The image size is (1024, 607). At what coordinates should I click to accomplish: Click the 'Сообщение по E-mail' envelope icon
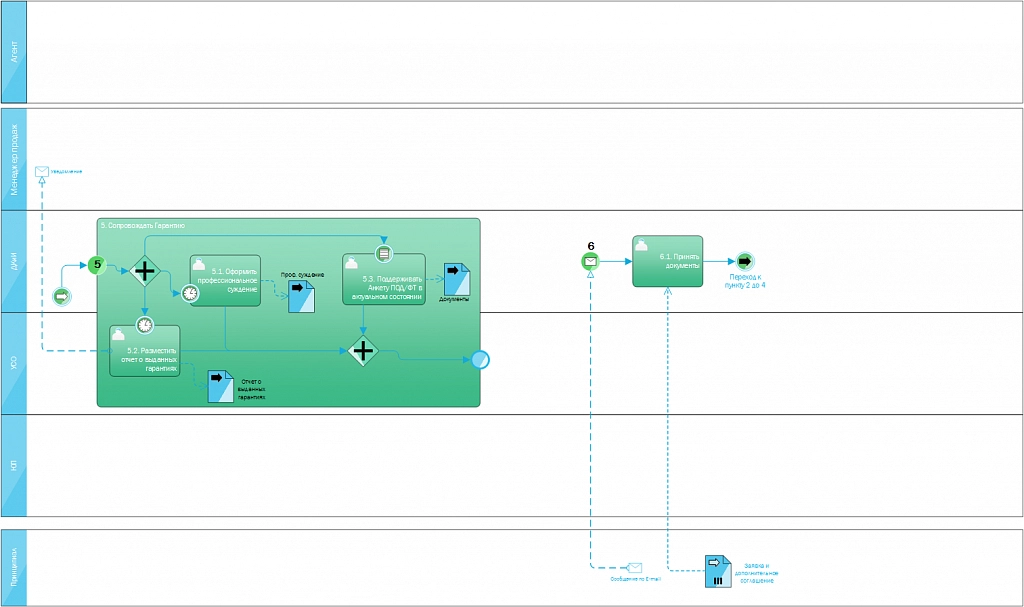(634, 567)
